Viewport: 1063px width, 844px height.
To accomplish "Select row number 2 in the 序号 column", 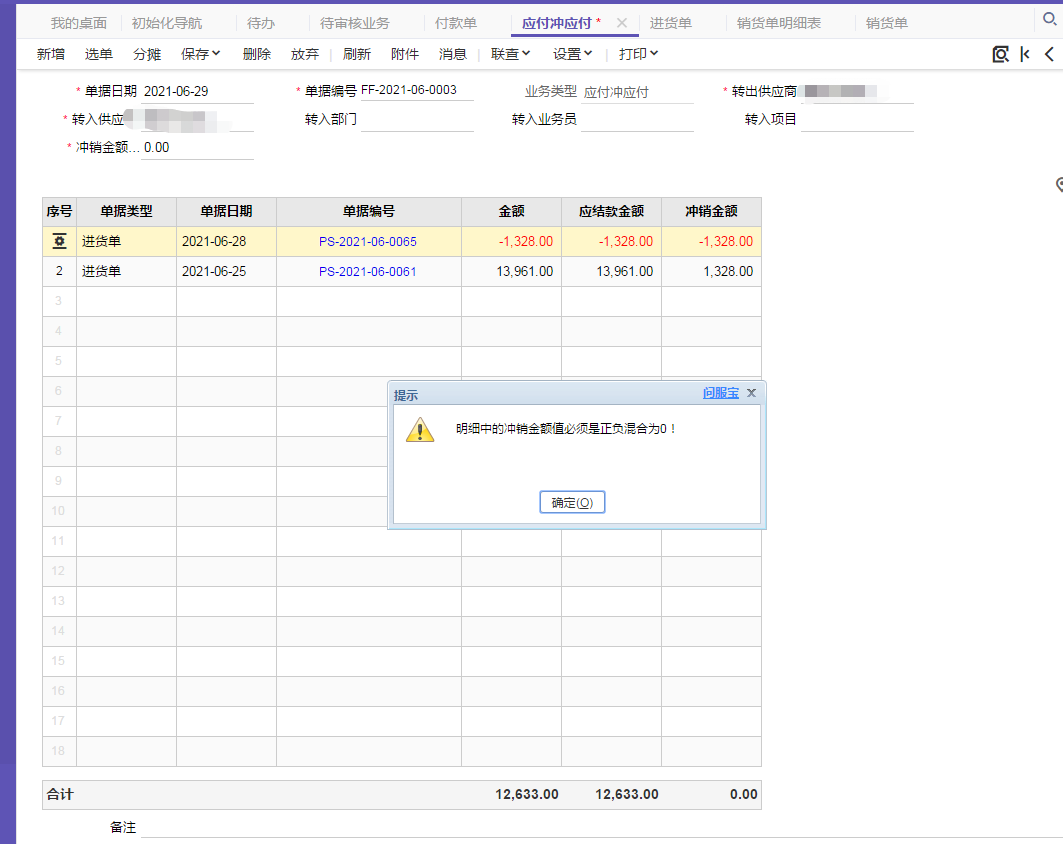I will pyautogui.click(x=60, y=271).
